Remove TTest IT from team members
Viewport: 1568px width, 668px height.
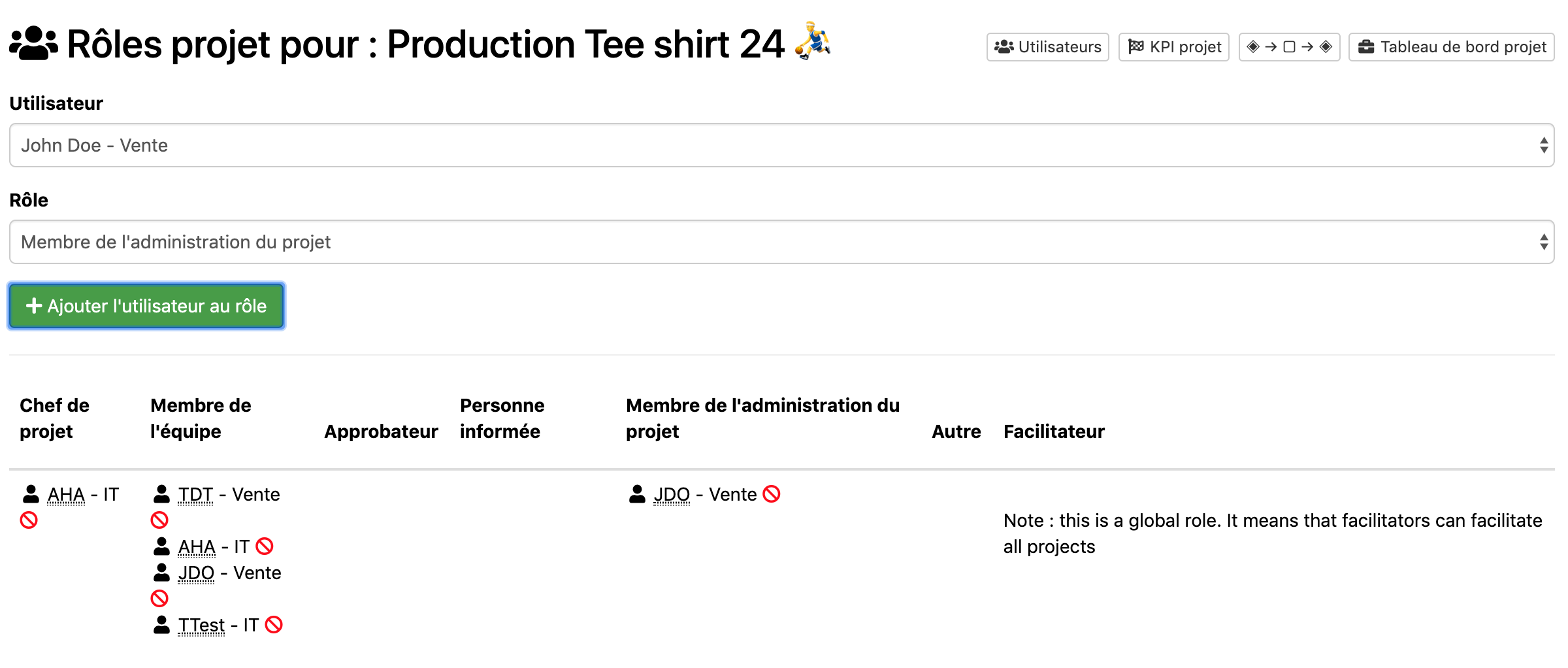coord(274,625)
